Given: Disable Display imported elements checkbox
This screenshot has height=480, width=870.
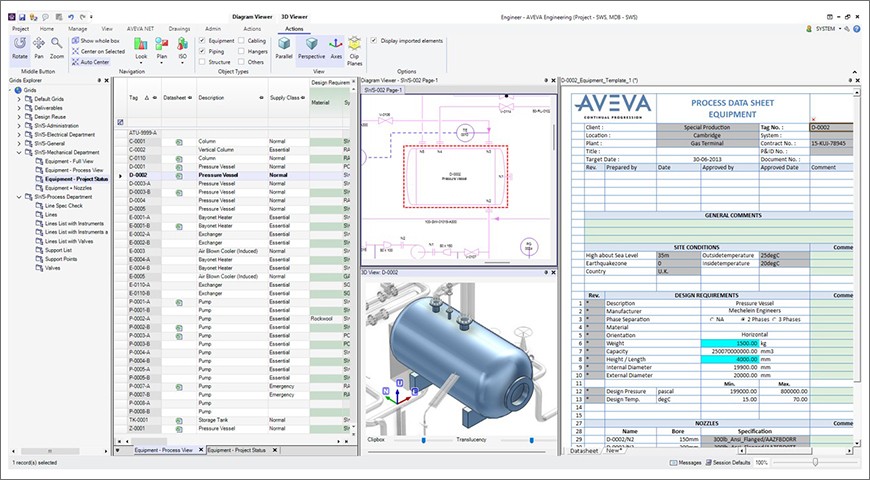Looking at the screenshot, I should pyautogui.click(x=374, y=41).
